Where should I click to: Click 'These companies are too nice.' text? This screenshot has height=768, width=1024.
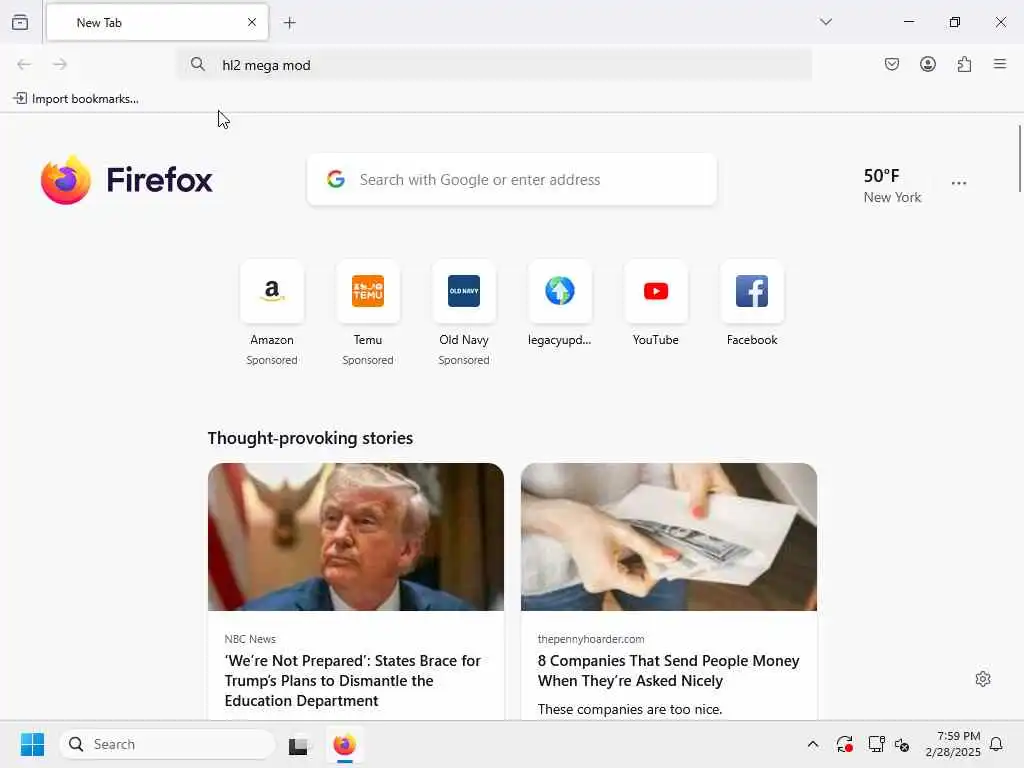[x=630, y=709]
